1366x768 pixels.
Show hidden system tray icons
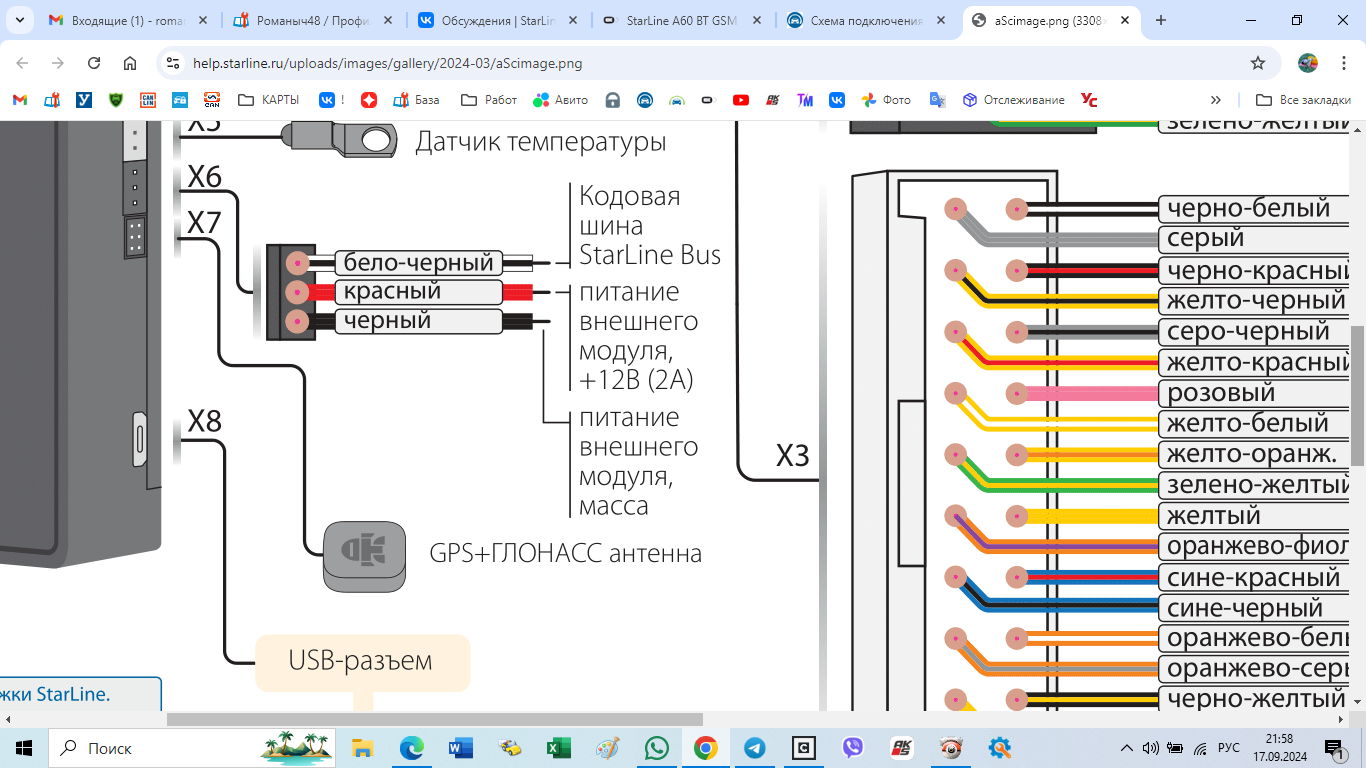[x=1127, y=748]
